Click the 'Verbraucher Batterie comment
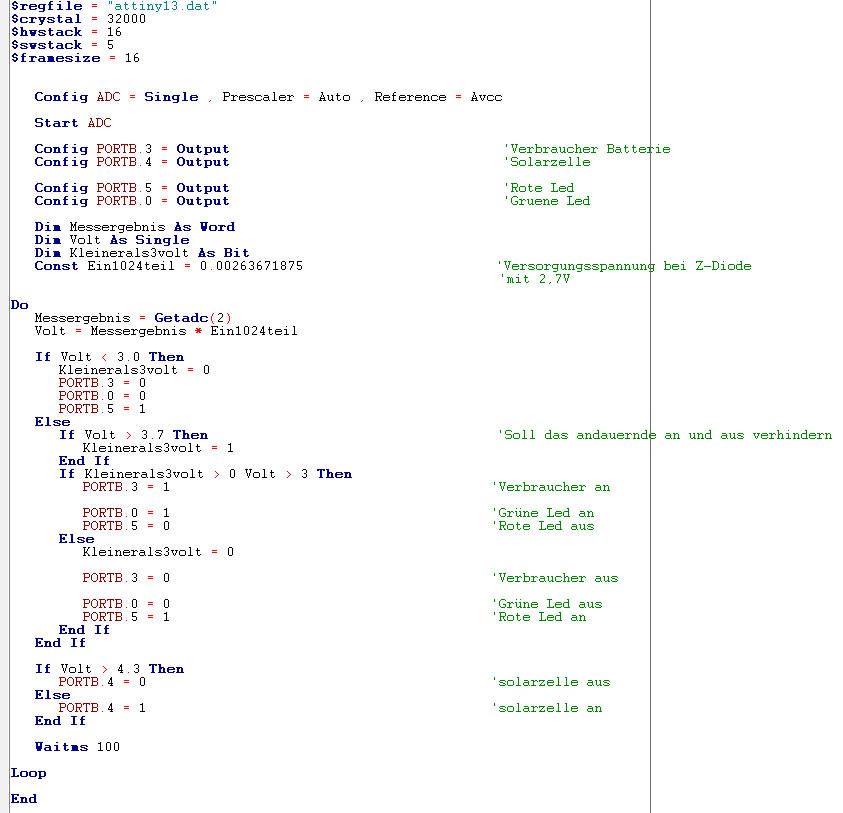Viewport: 843px width, 813px height. (587, 149)
